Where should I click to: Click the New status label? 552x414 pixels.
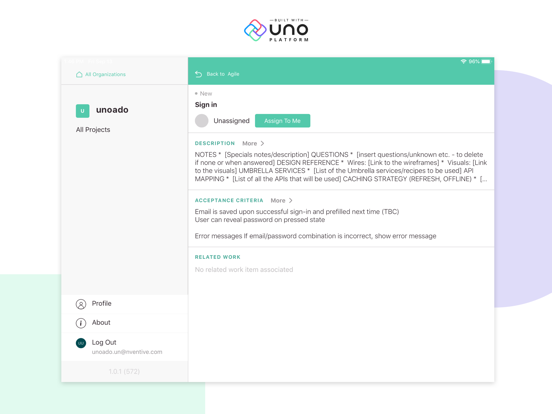tap(206, 94)
